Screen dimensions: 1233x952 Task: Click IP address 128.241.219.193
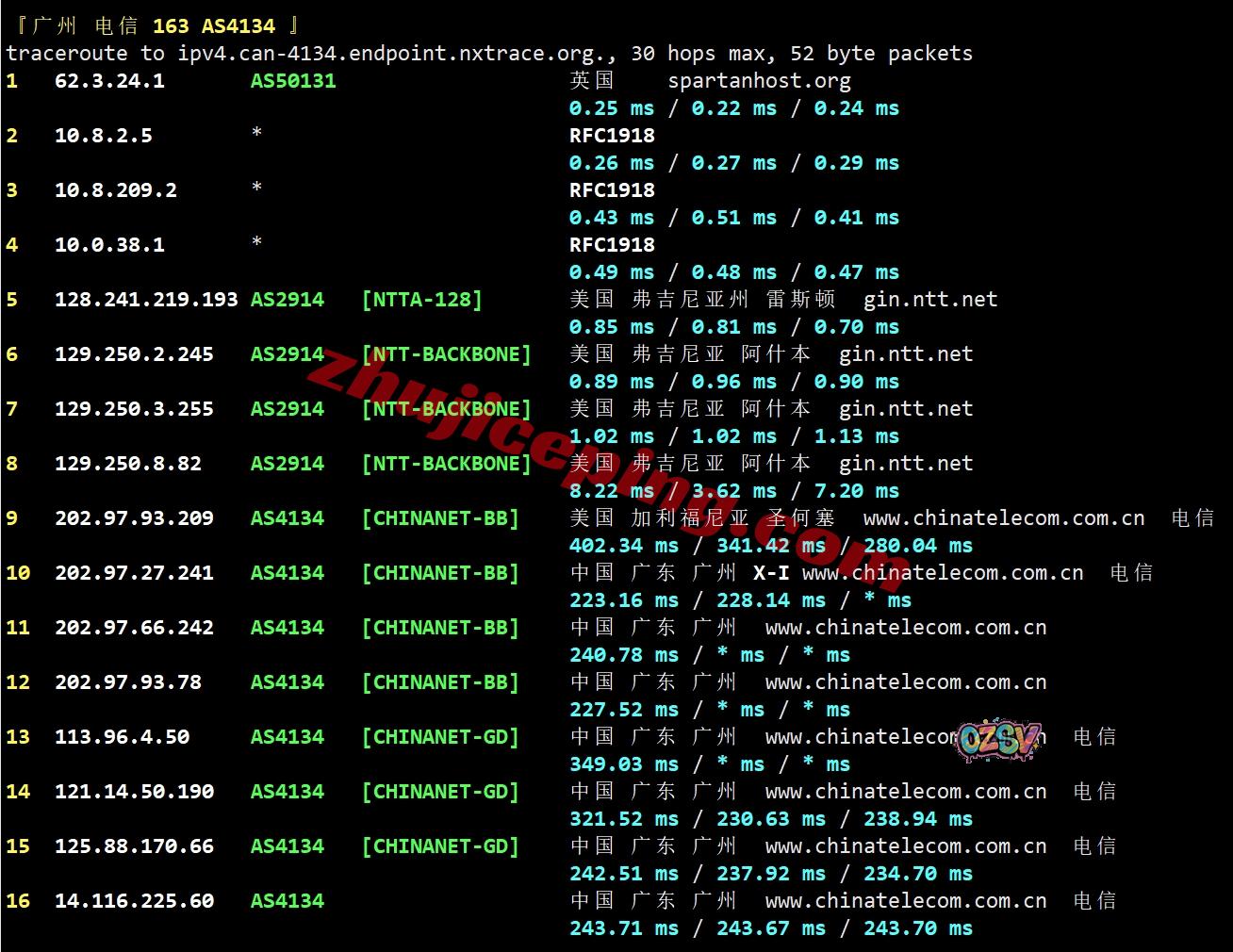coord(146,300)
